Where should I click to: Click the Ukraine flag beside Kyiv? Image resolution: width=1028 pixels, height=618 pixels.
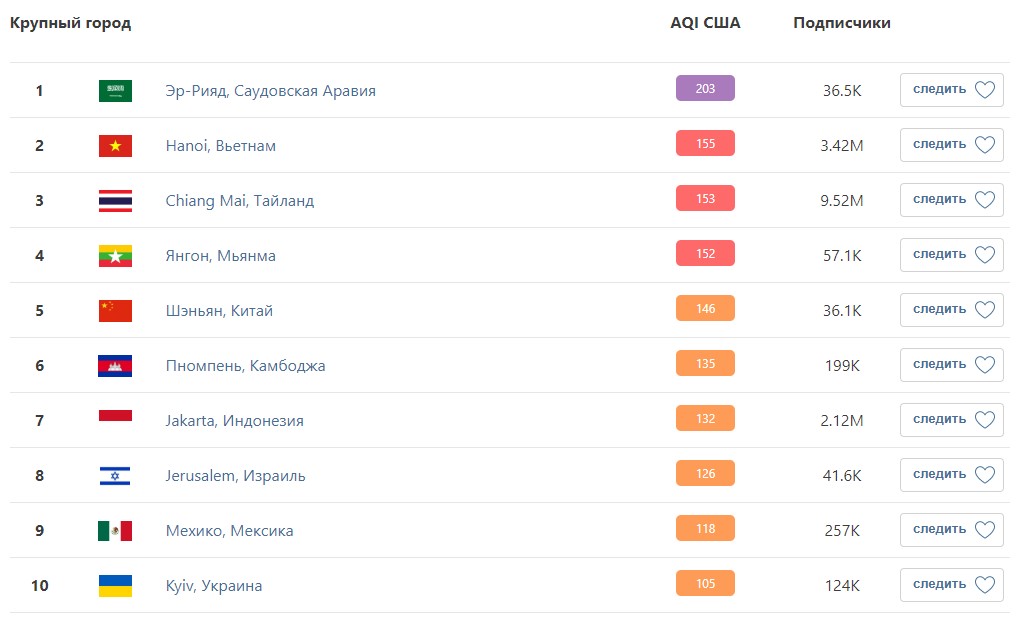[x=115, y=586]
